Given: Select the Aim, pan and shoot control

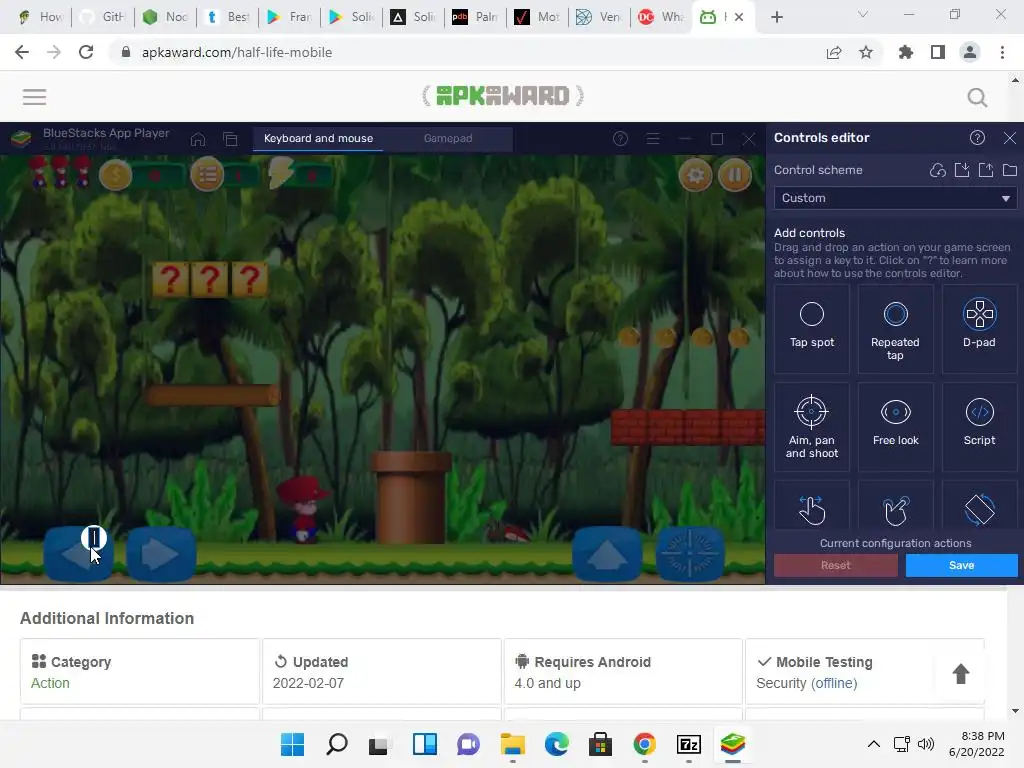Looking at the screenshot, I should pos(812,426).
